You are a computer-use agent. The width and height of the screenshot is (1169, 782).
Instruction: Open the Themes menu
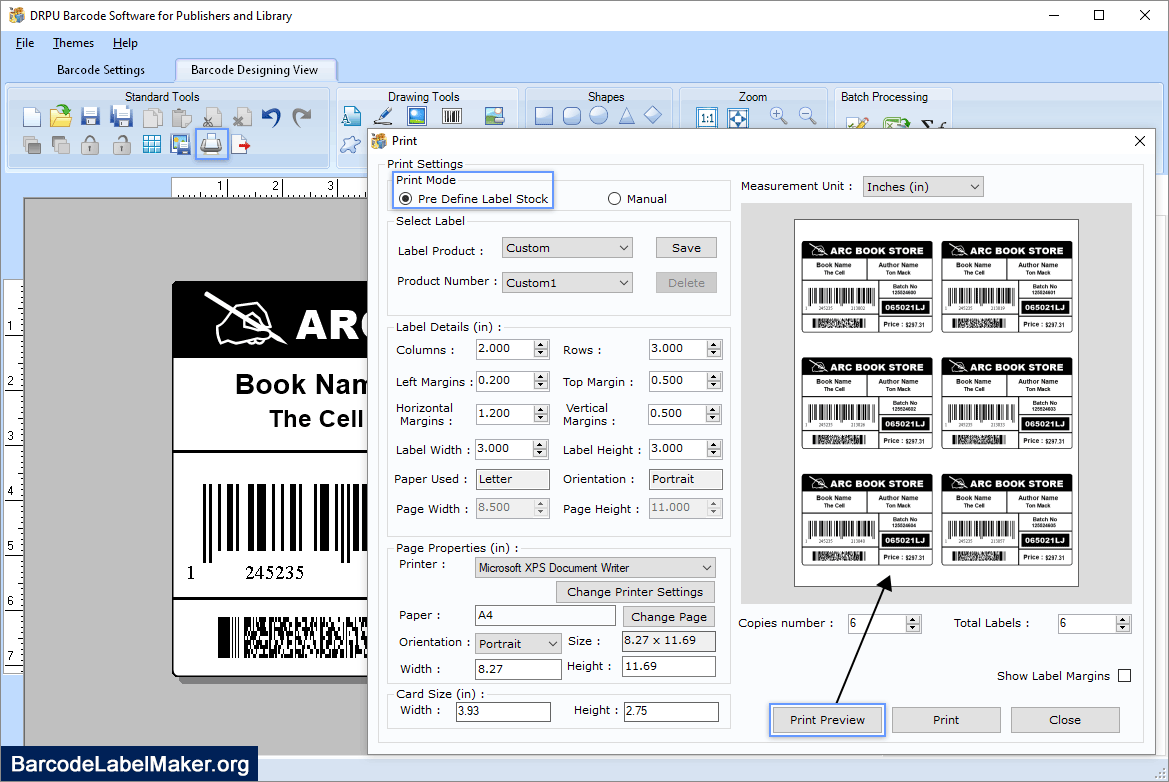pyautogui.click(x=73, y=43)
